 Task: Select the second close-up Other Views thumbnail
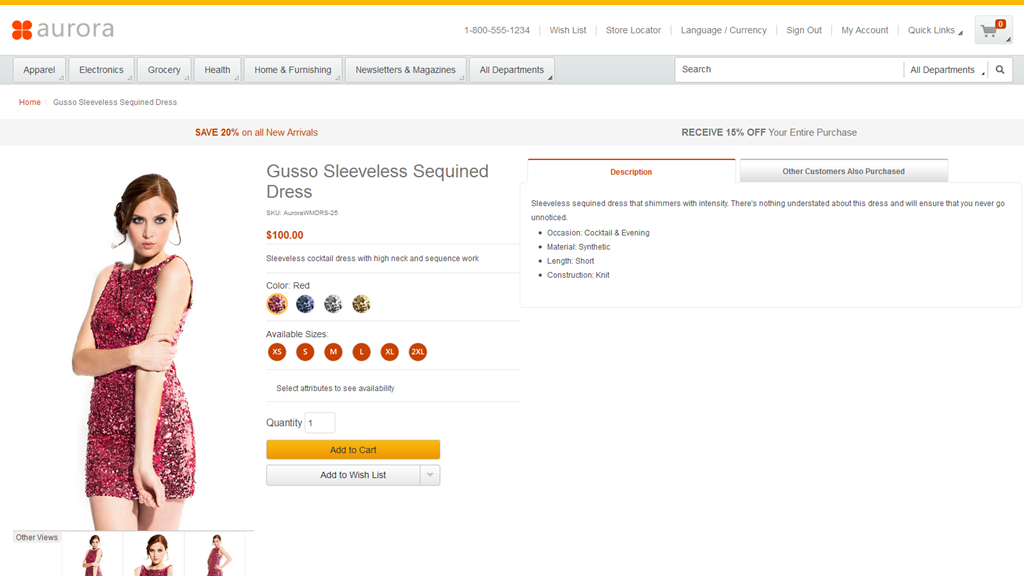[153, 554]
